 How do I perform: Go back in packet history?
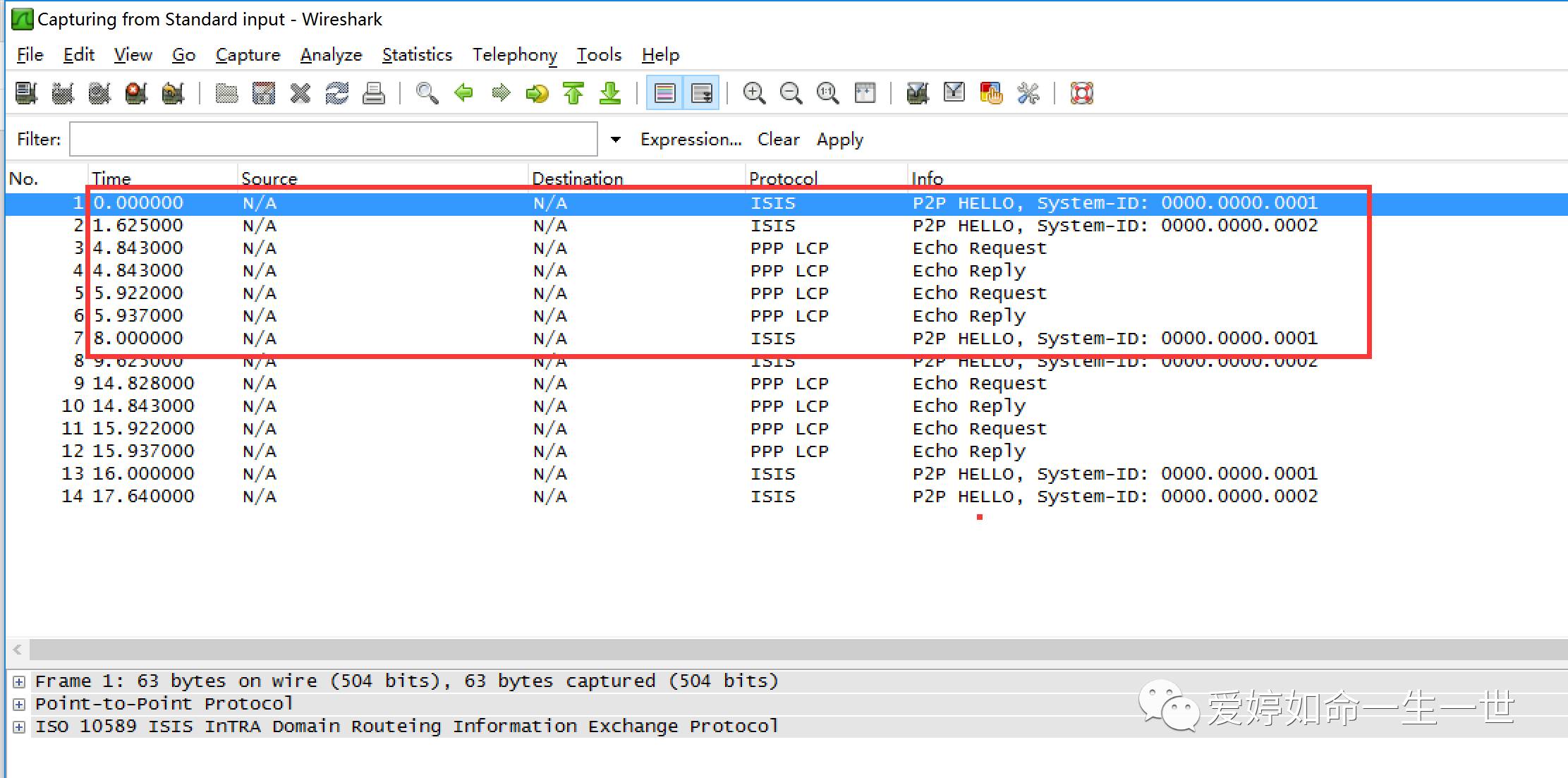(x=463, y=93)
